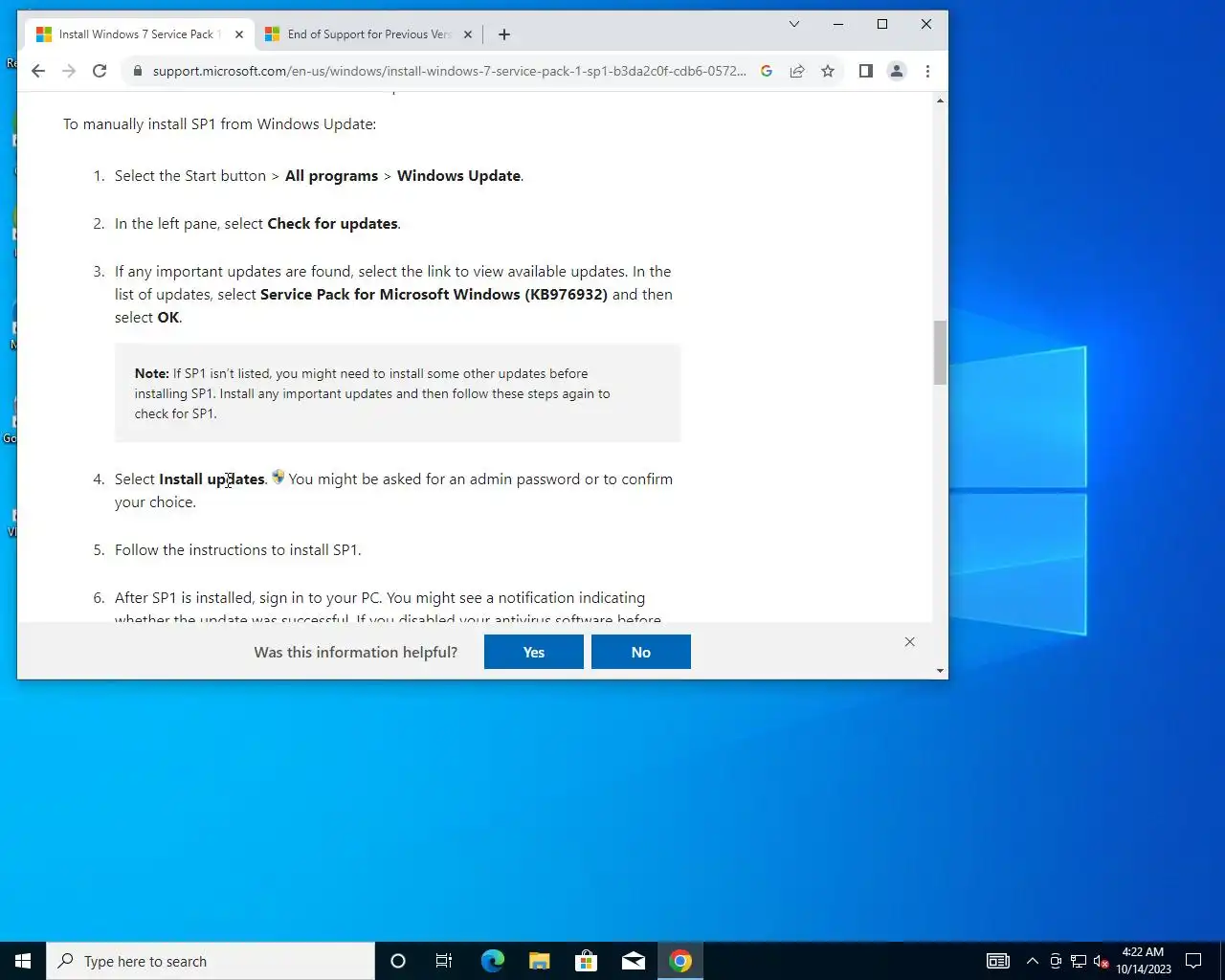This screenshot has height=980, width=1225.
Task: Open the tab search chevron in Chrome
Action: coord(794,24)
